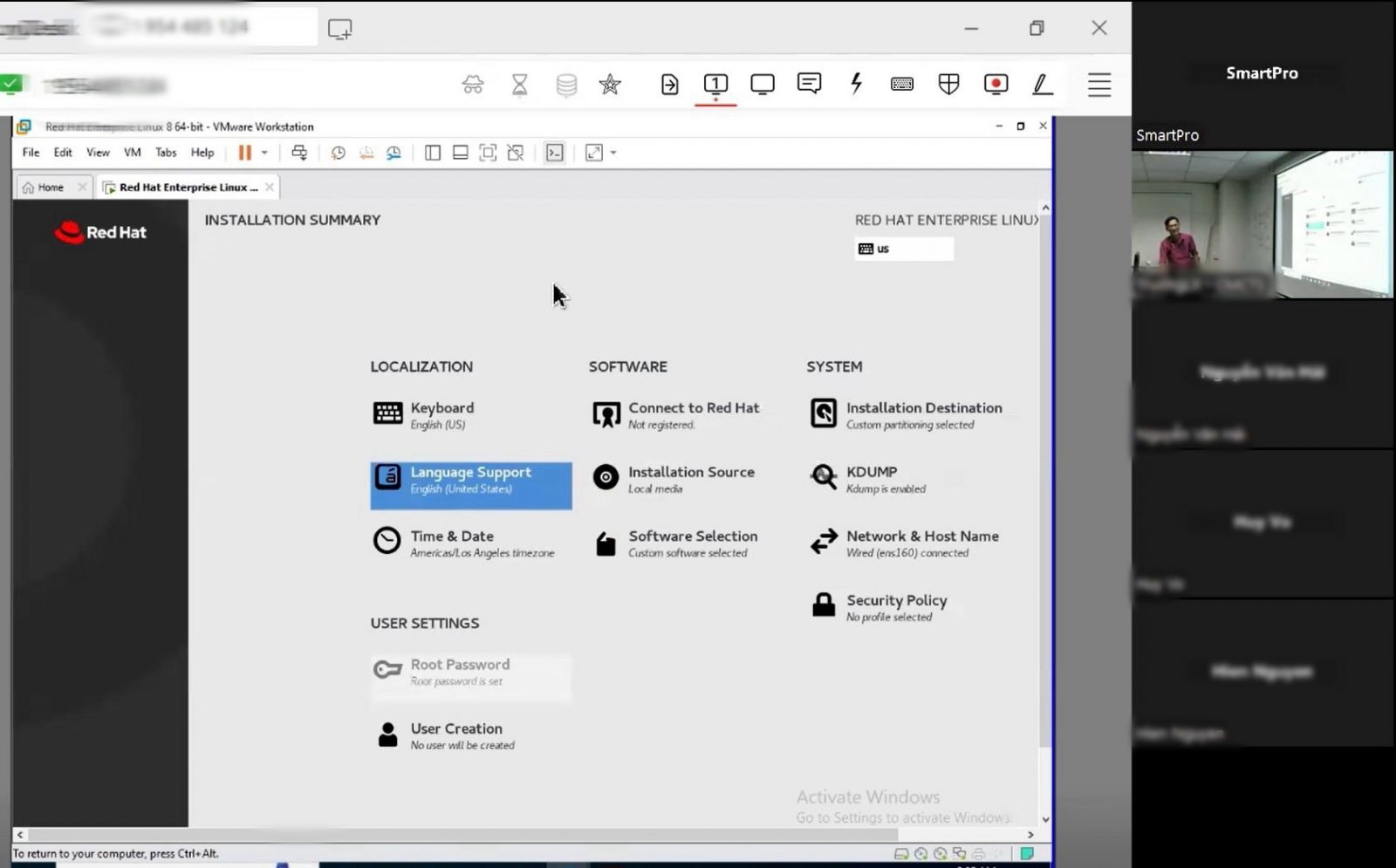1396x868 pixels.
Task: Open VMware Edit menu
Action: click(63, 153)
